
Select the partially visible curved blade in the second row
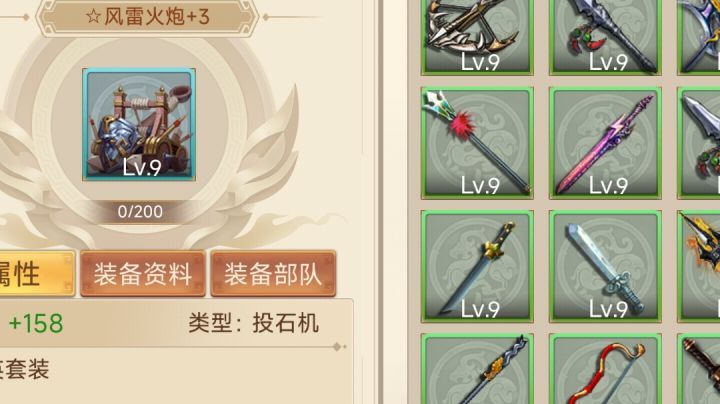(x=698, y=143)
